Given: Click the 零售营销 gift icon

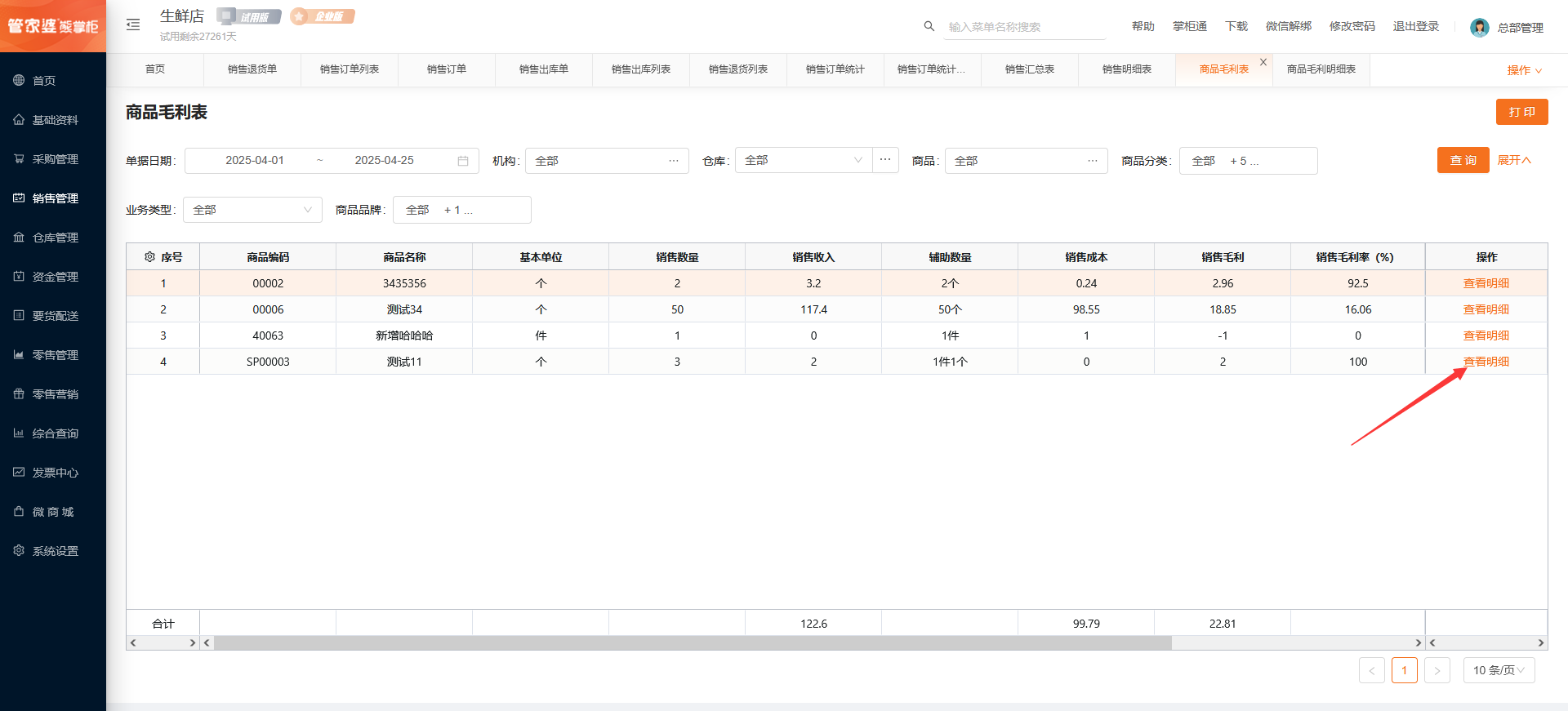Looking at the screenshot, I should (19, 393).
